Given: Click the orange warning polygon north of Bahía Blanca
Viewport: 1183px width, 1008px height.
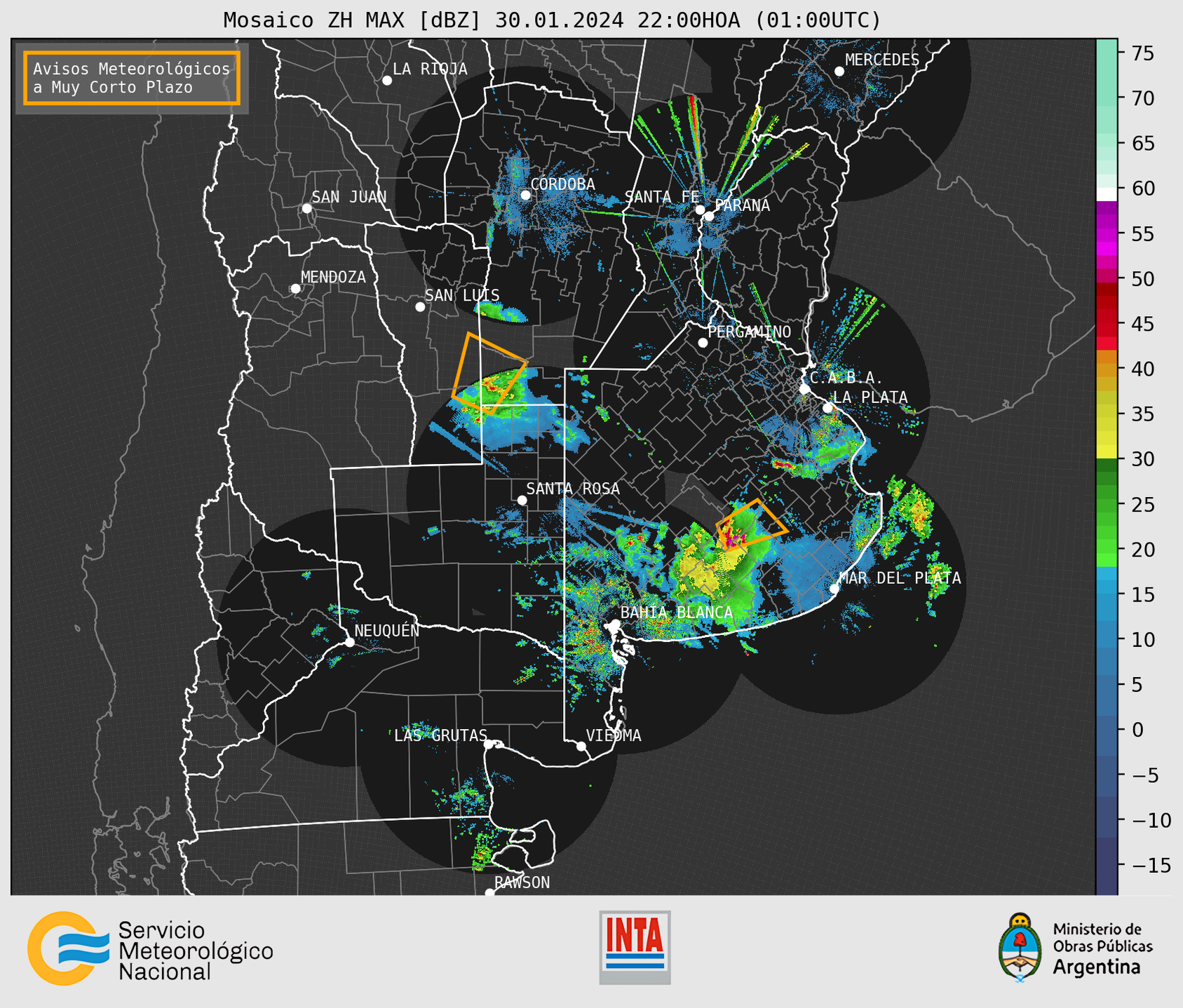Looking at the screenshot, I should pyautogui.click(x=751, y=524).
